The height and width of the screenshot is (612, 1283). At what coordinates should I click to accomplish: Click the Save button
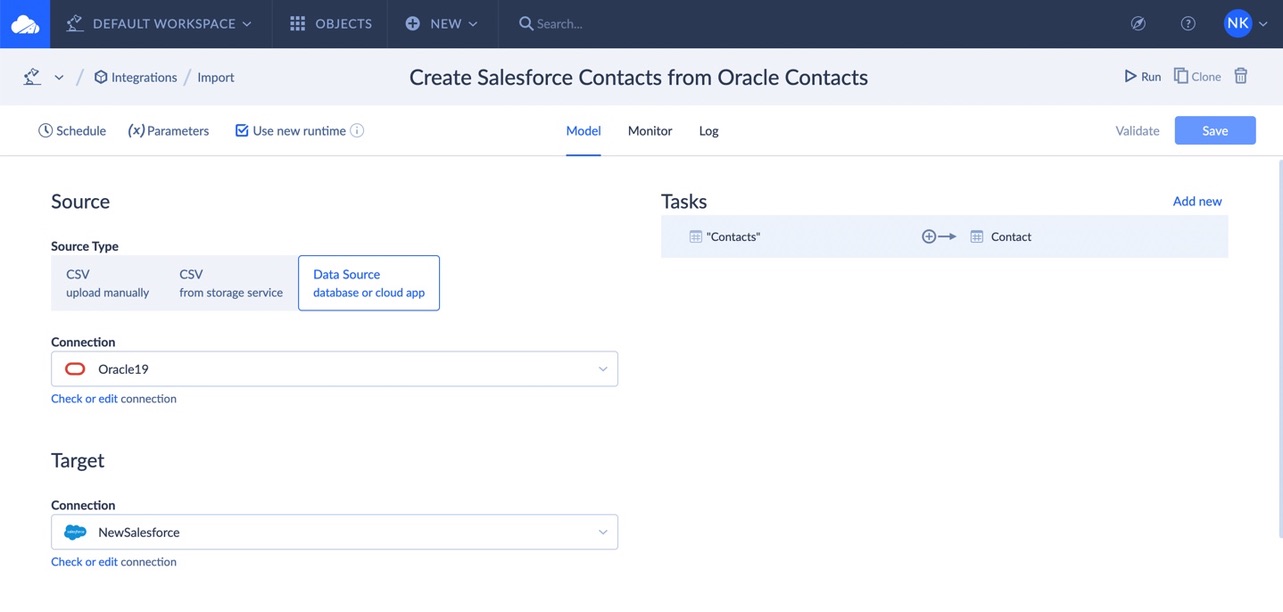pos(1215,131)
